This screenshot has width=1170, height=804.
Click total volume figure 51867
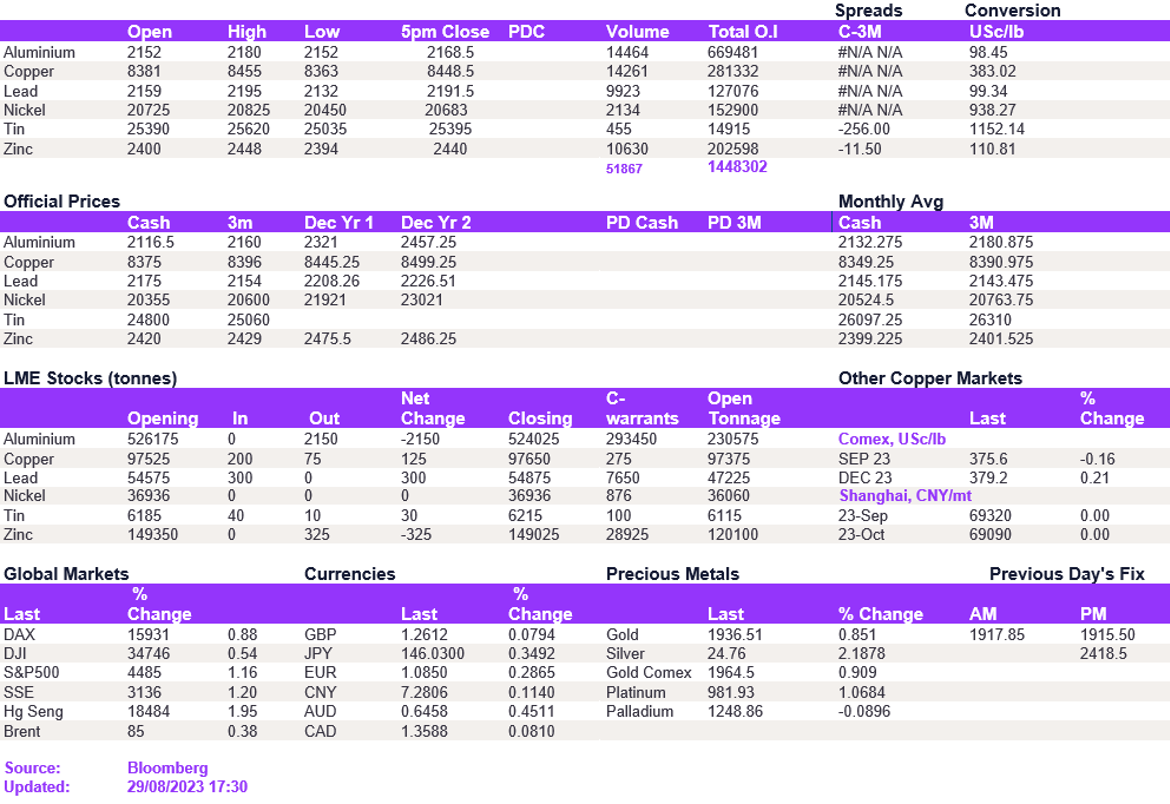click(624, 169)
